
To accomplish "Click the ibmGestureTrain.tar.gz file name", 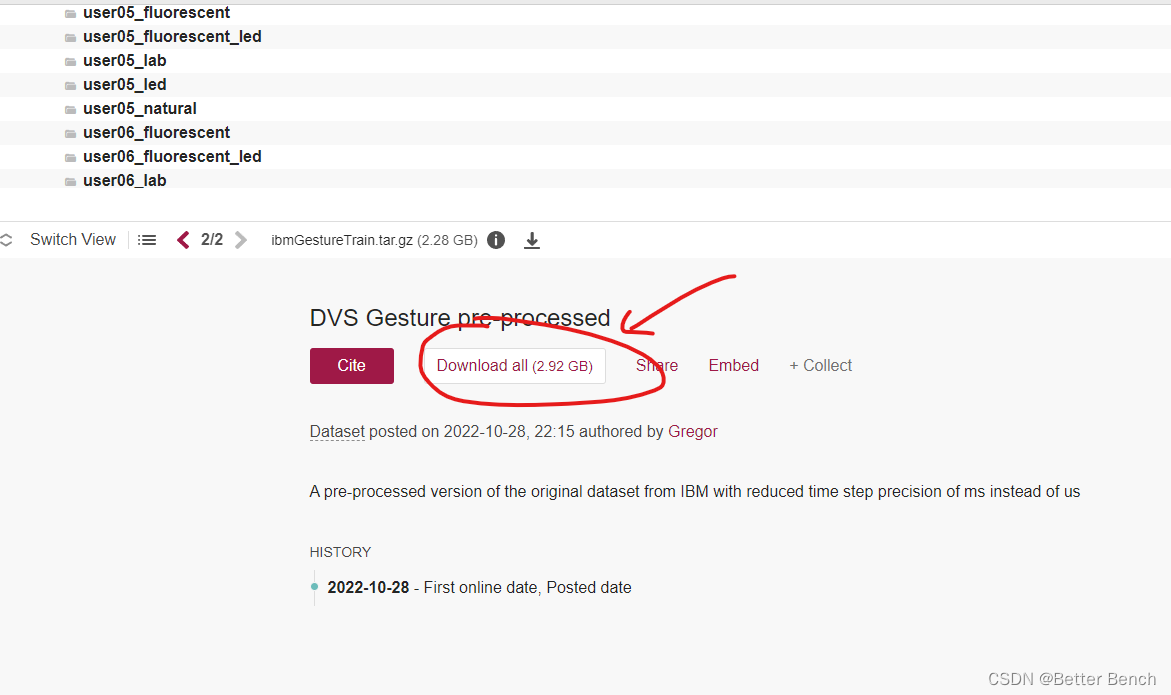I will pyautogui.click(x=342, y=240).
